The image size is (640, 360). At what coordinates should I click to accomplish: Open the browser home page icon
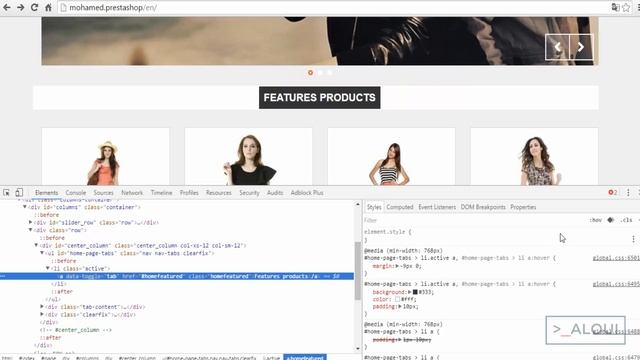pyautogui.click(x=48, y=7)
